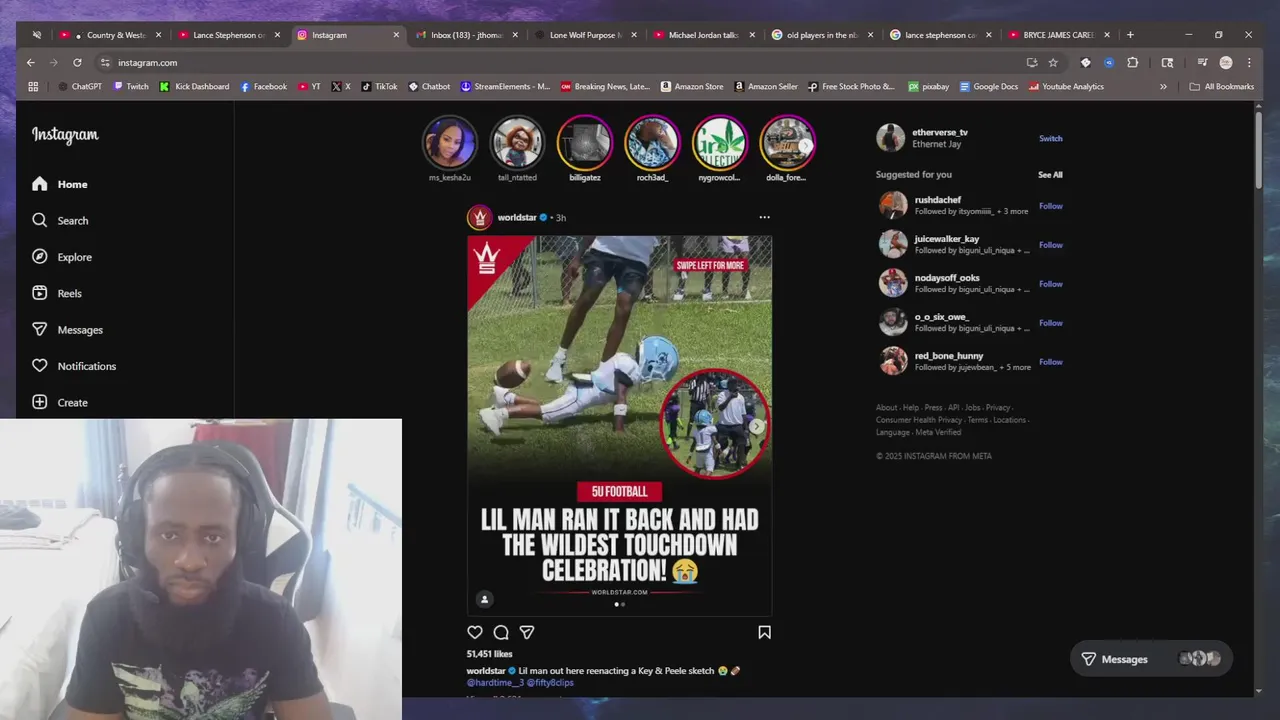Open Instagram Home in the sidebar
The image size is (1280, 720).
click(60, 184)
